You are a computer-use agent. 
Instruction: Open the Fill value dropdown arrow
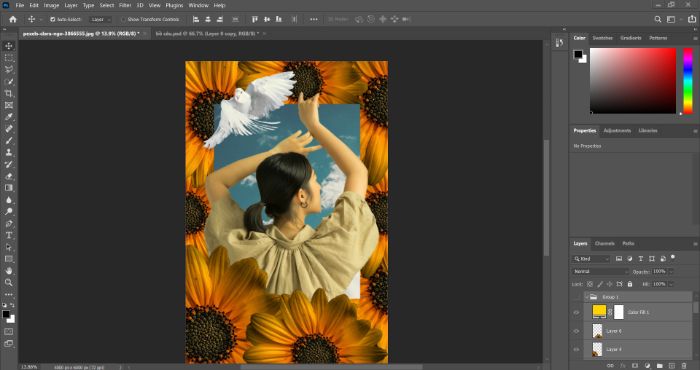point(671,284)
